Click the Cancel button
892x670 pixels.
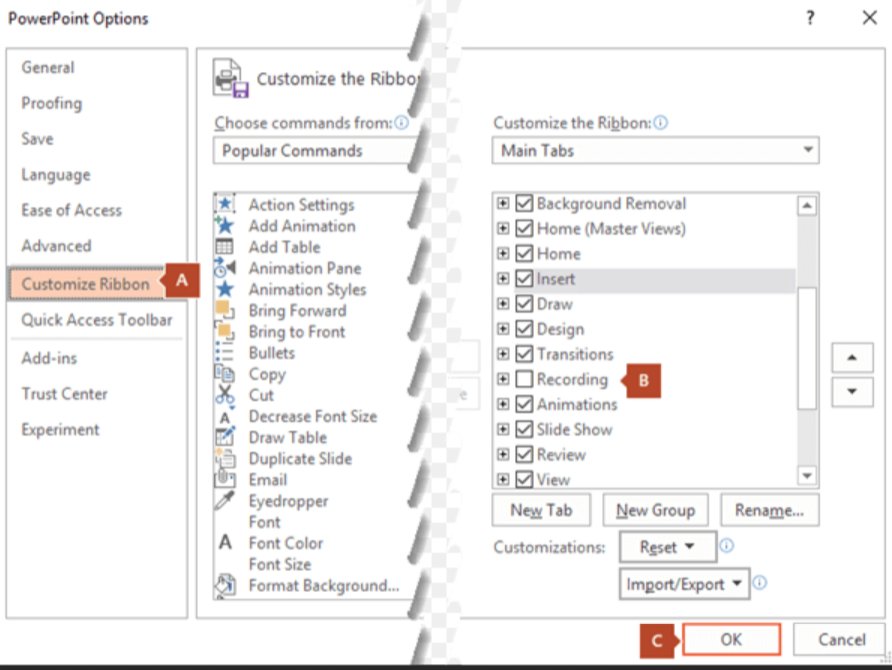[842, 639]
